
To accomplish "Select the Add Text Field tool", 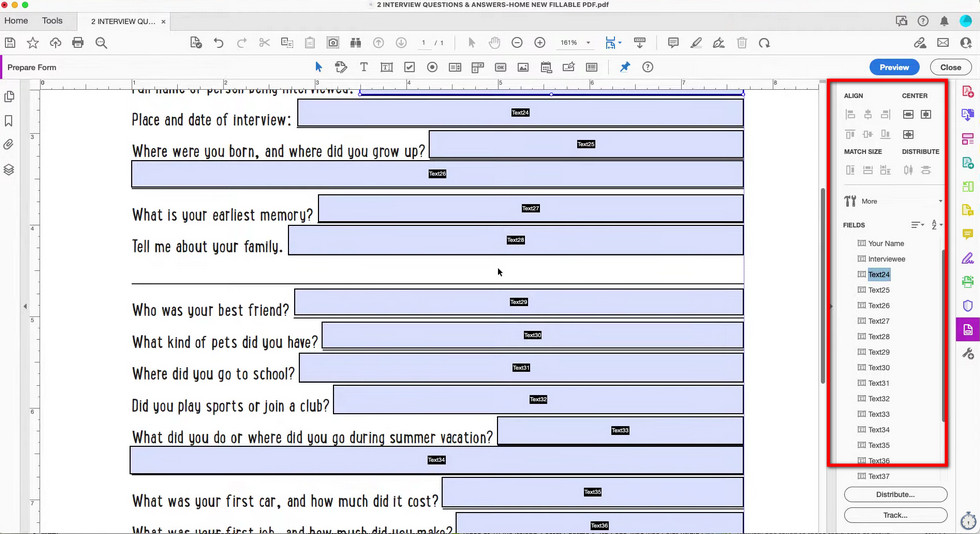I will pos(386,67).
